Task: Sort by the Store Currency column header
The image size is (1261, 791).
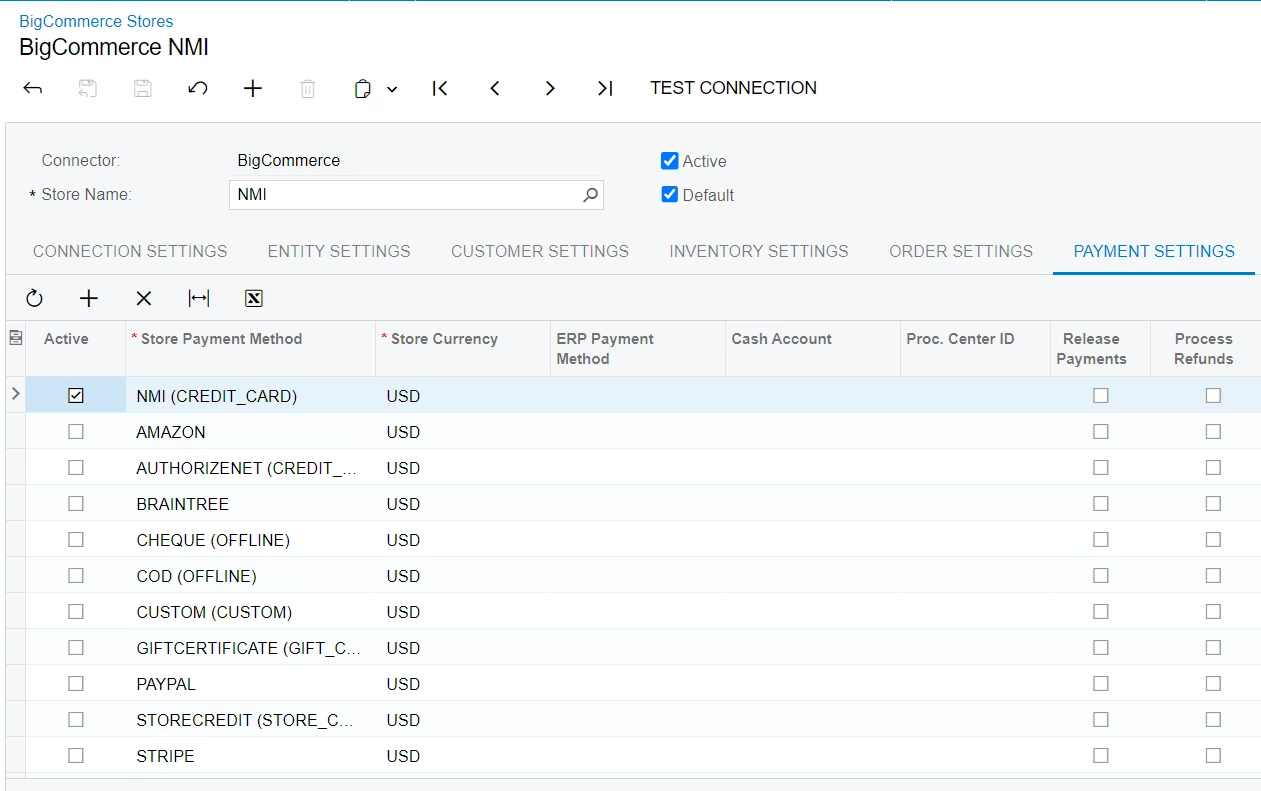Action: click(x=463, y=349)
